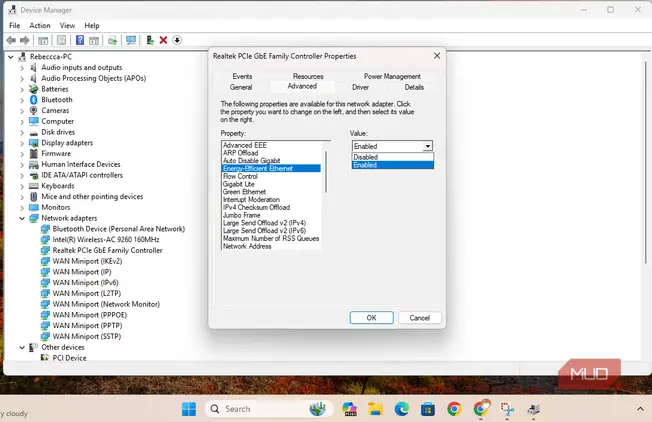Click the OK button

pyautogui.click(x=372, y=318)
